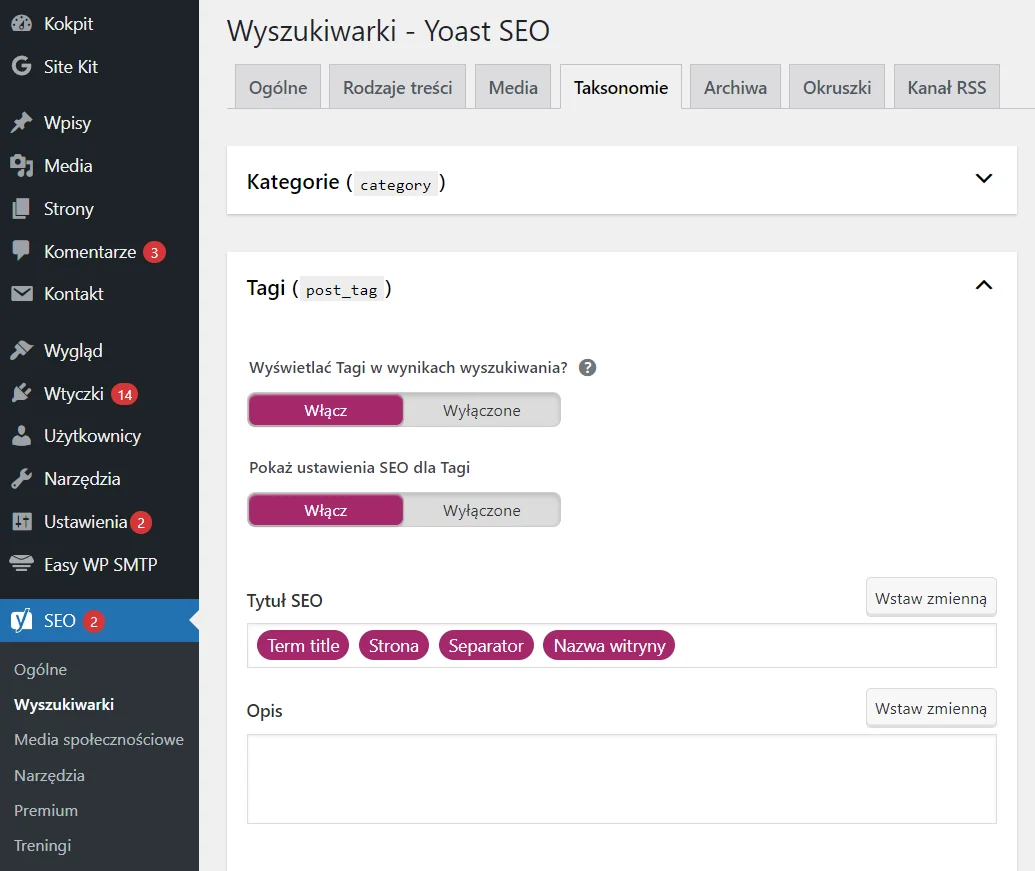Click the Site Kit Google icon
This screenshot has height=871, width=1035.
tap(23, 66)
